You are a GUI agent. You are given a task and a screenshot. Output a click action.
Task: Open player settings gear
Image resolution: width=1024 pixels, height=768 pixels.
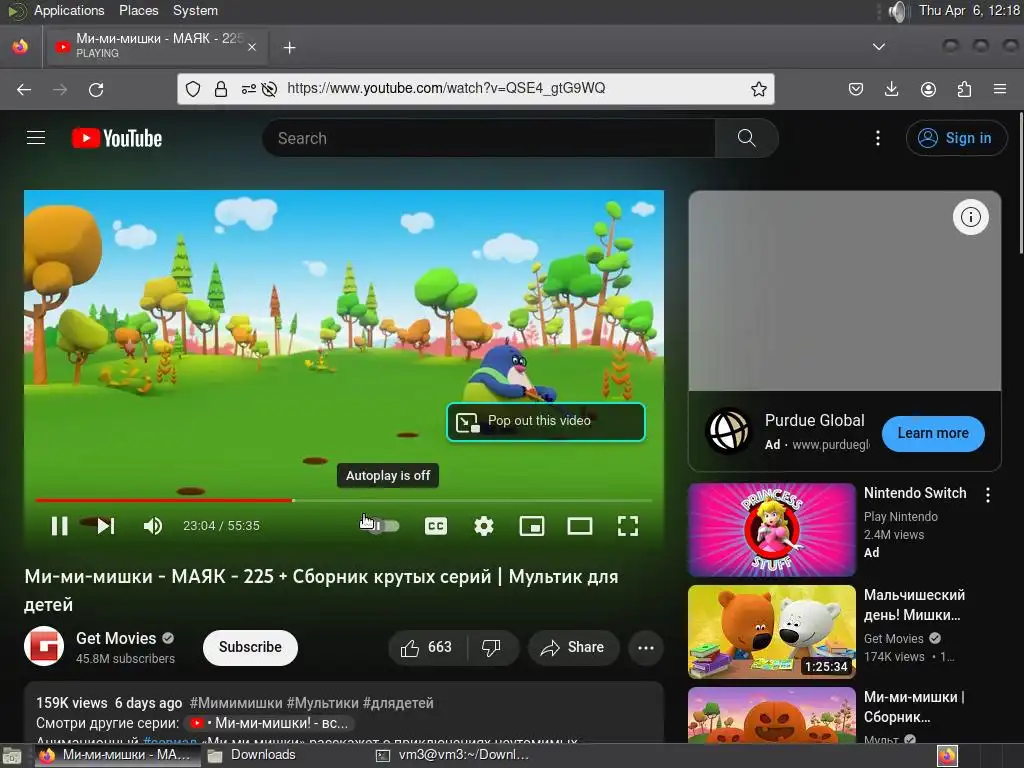coord(483,526)
